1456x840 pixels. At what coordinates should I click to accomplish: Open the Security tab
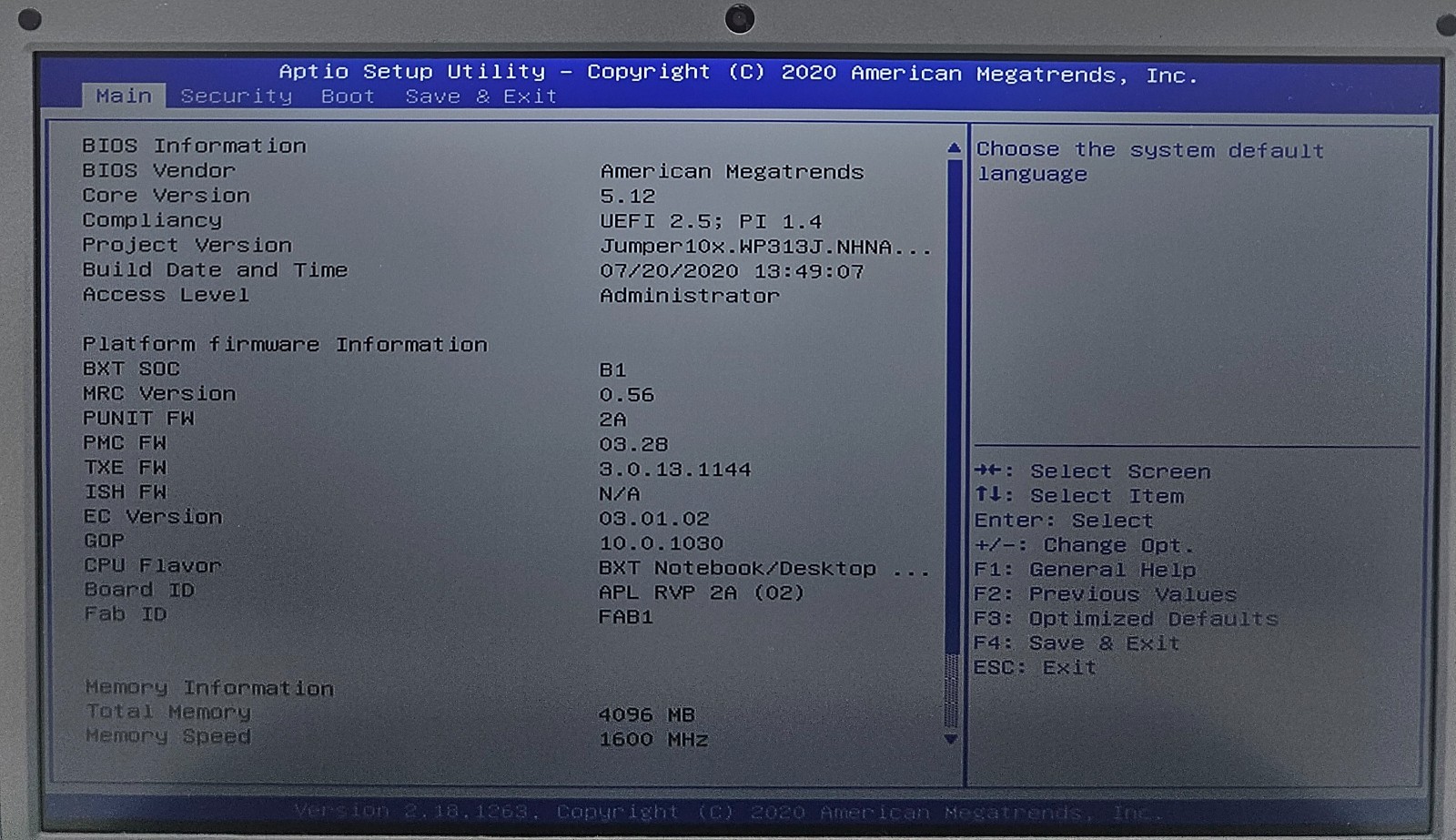[237, 96]
